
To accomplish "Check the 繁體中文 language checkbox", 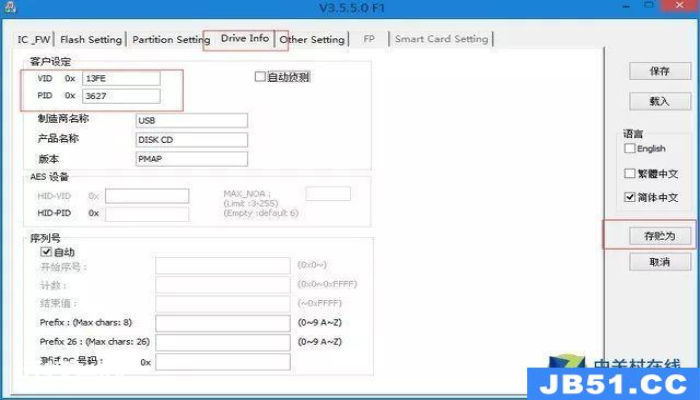I will 629,173.
